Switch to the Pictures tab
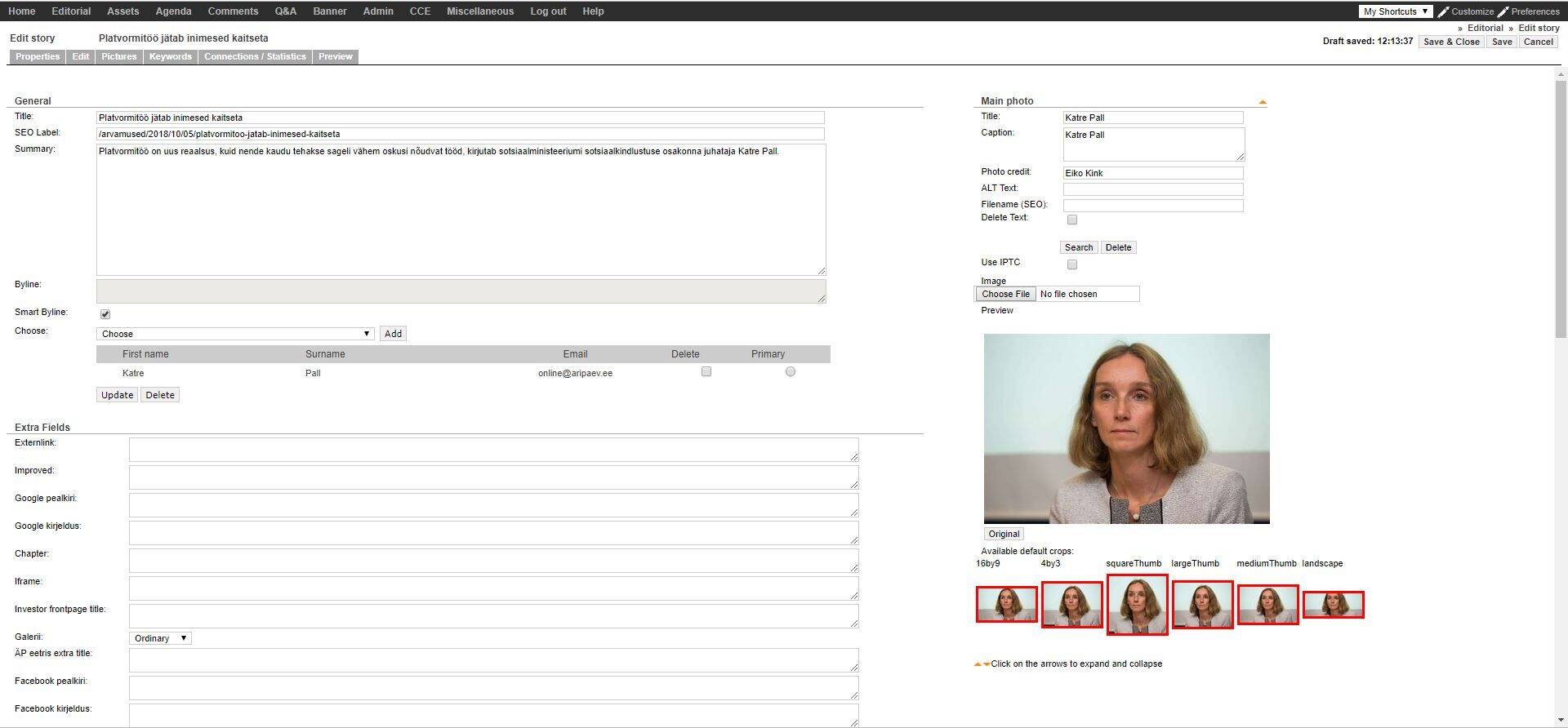This screenshot has height=728, width=1568. tap(119, 57)
